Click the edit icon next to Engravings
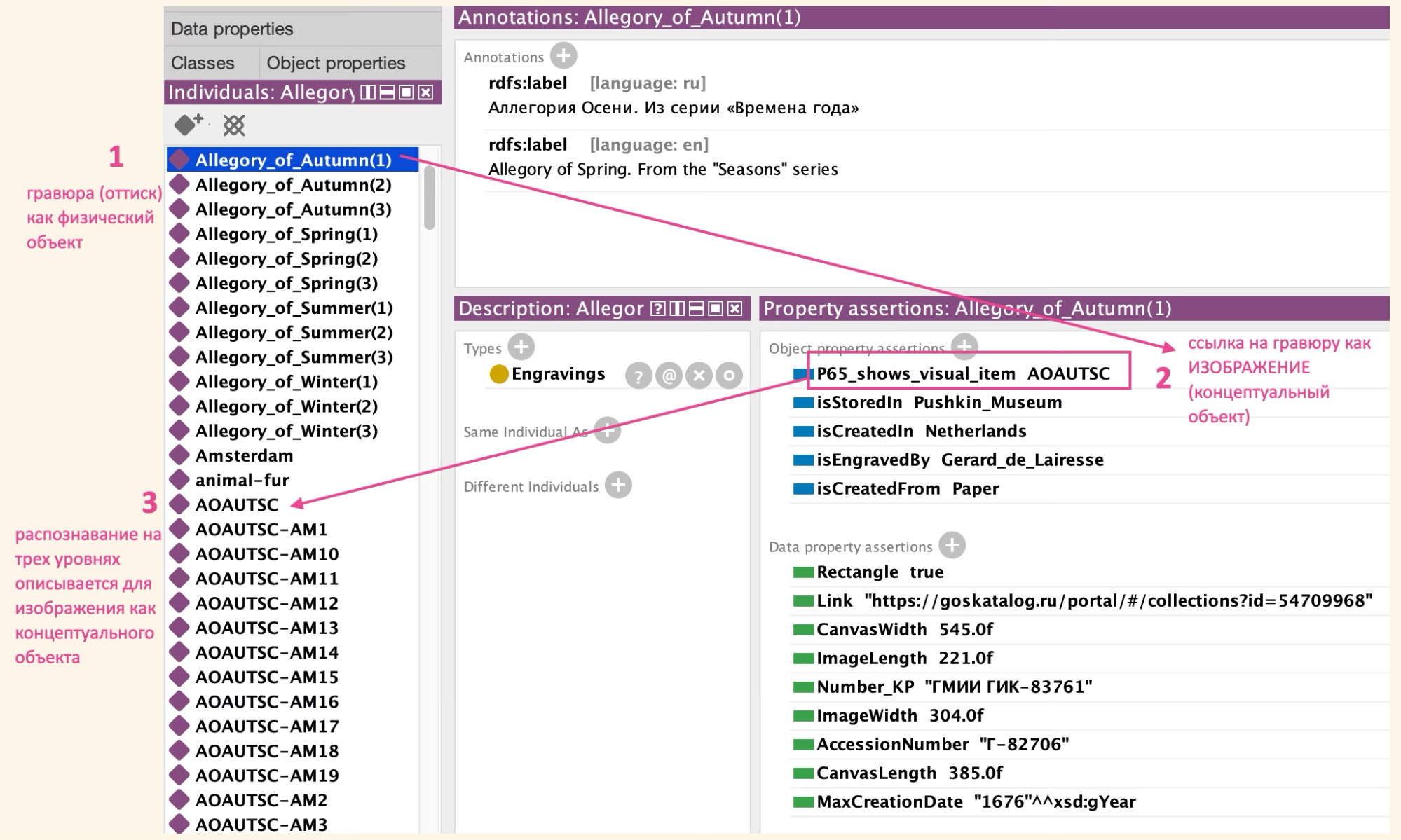The height and width of the screenshot is (840, 1401). [729, 376]
